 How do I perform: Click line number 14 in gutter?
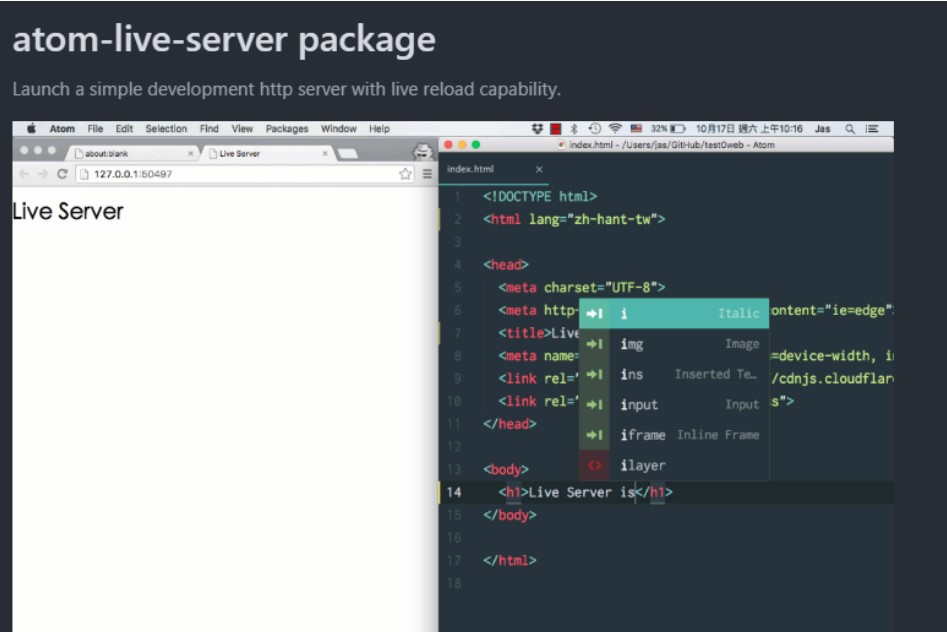[454, 492]
